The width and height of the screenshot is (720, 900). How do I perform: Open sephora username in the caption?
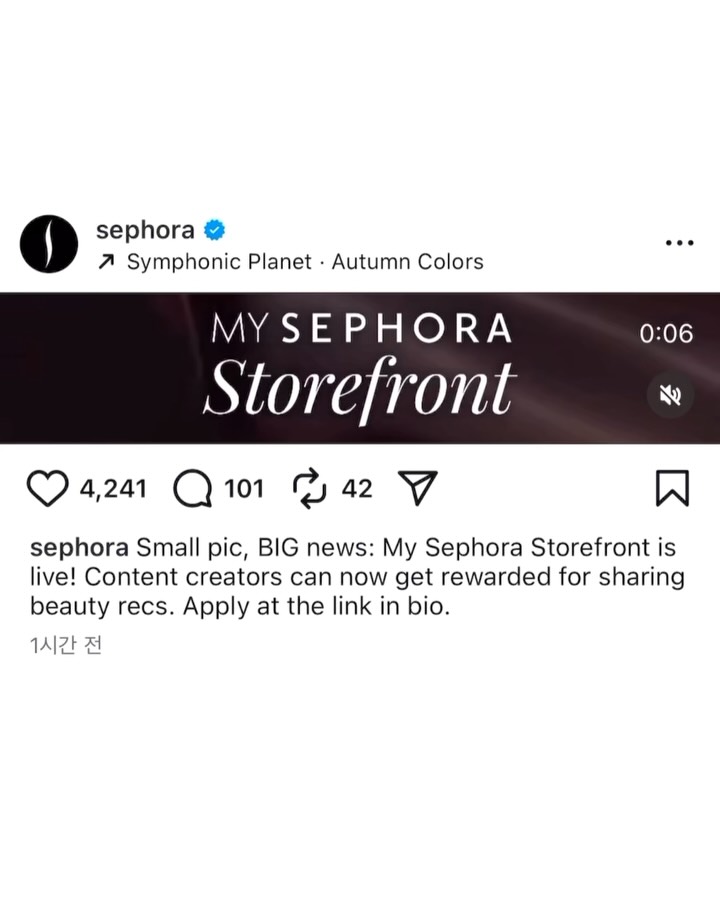click(79, 548)
